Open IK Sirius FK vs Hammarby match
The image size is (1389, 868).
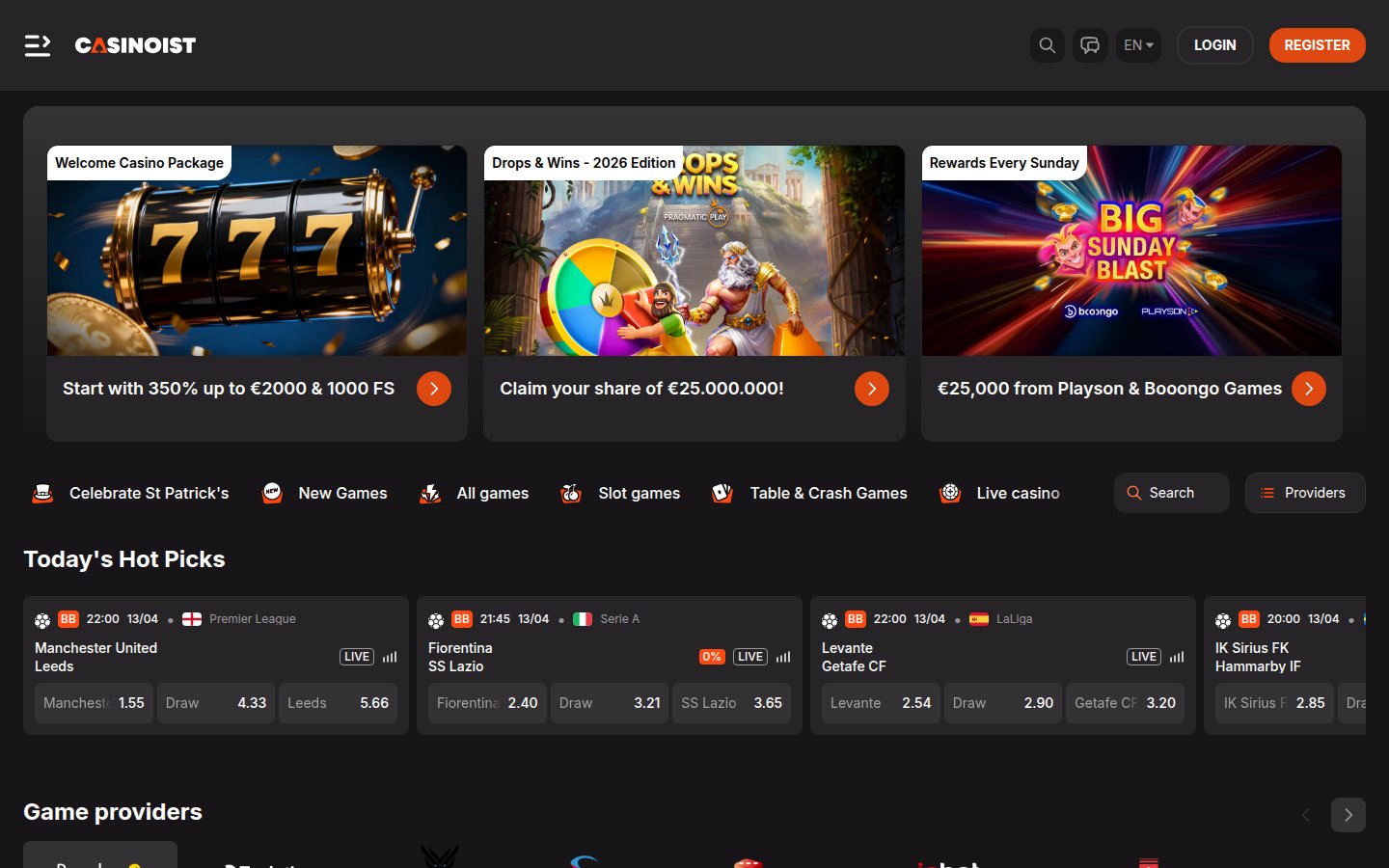1258,657
